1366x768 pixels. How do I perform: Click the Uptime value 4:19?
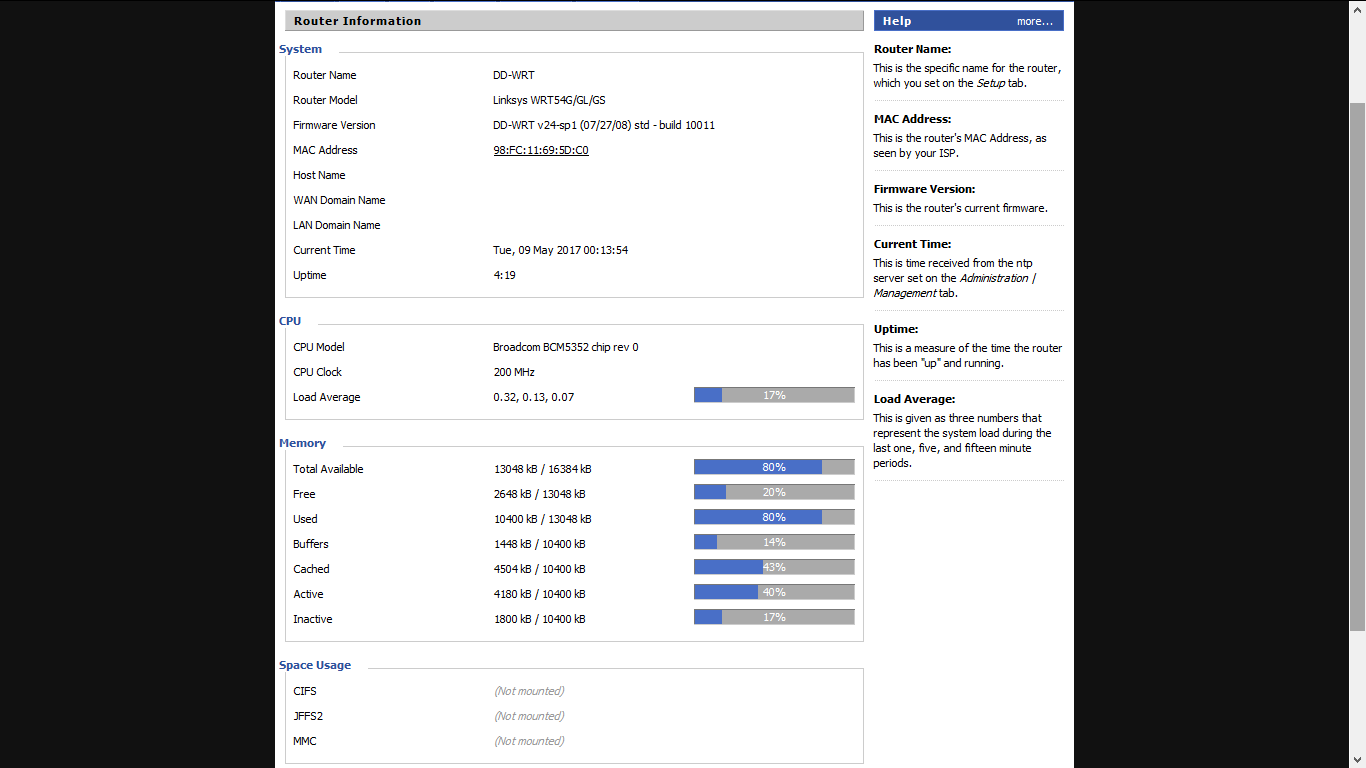pos(504,275)
